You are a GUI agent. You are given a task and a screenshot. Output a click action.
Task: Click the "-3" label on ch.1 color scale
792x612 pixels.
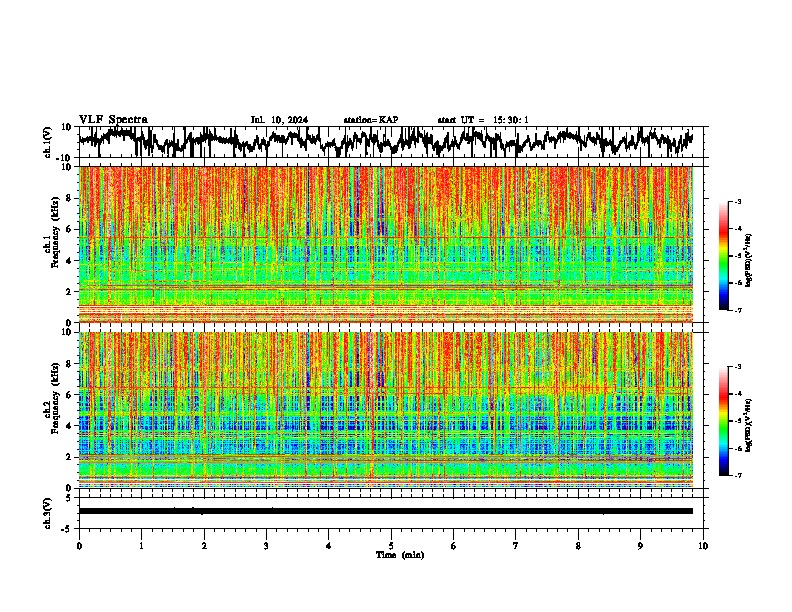point(738,202)
